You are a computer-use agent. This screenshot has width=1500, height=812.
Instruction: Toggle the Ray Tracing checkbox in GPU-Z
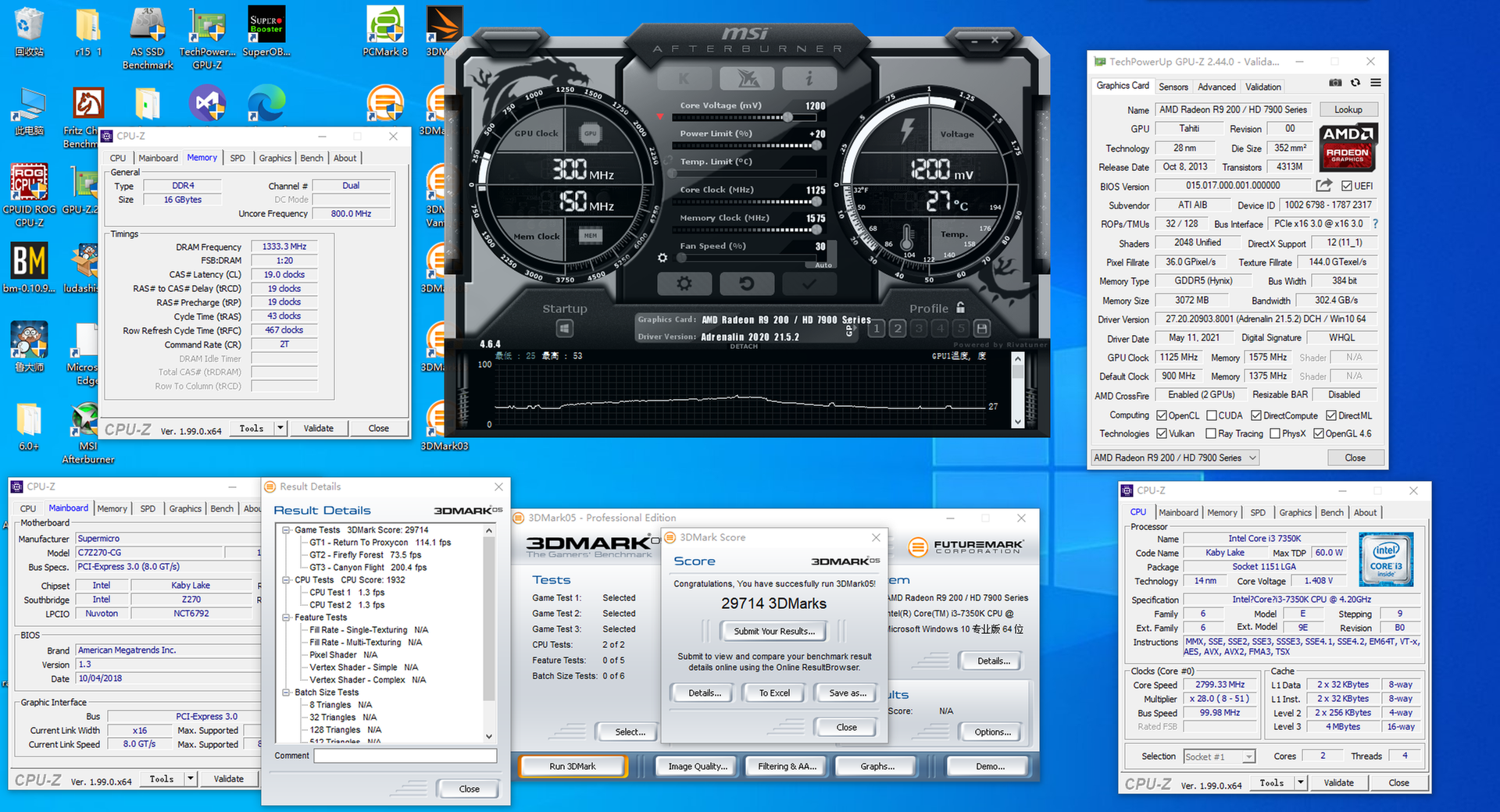coord(1211,433)
